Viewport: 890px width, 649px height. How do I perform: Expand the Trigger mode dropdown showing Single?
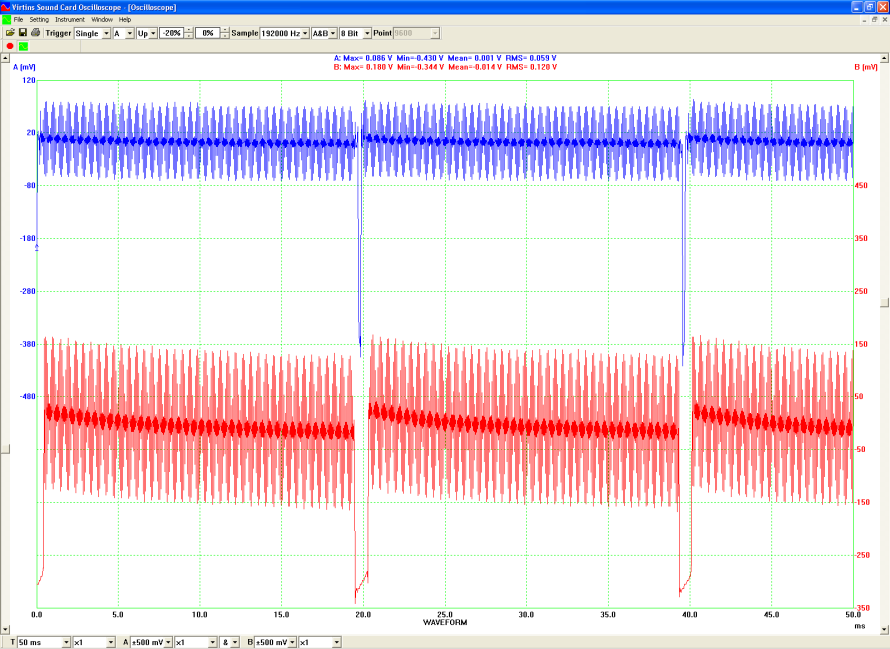[x=106, y=34]
